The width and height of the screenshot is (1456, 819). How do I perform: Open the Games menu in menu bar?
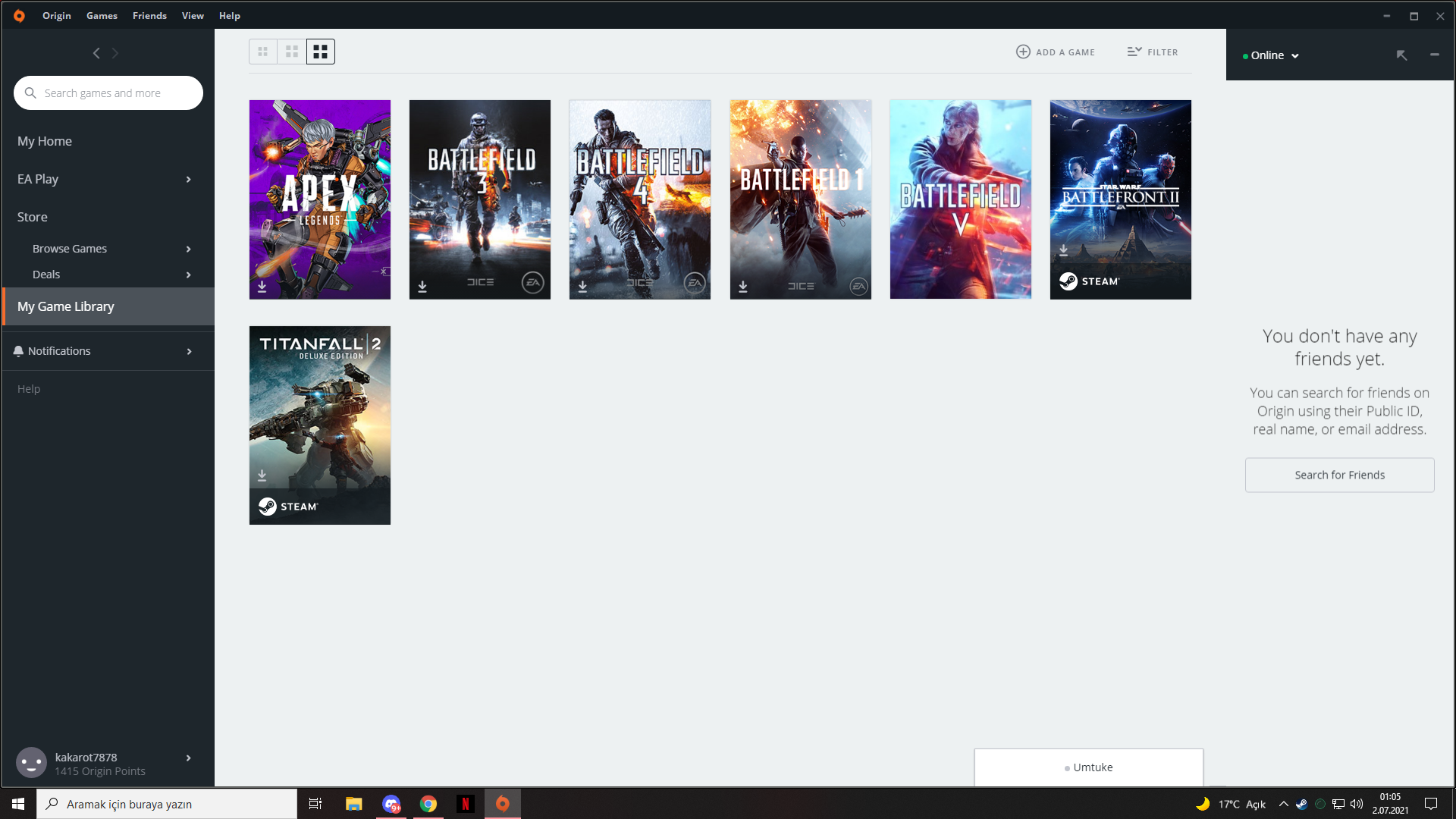tap(102, 15)
